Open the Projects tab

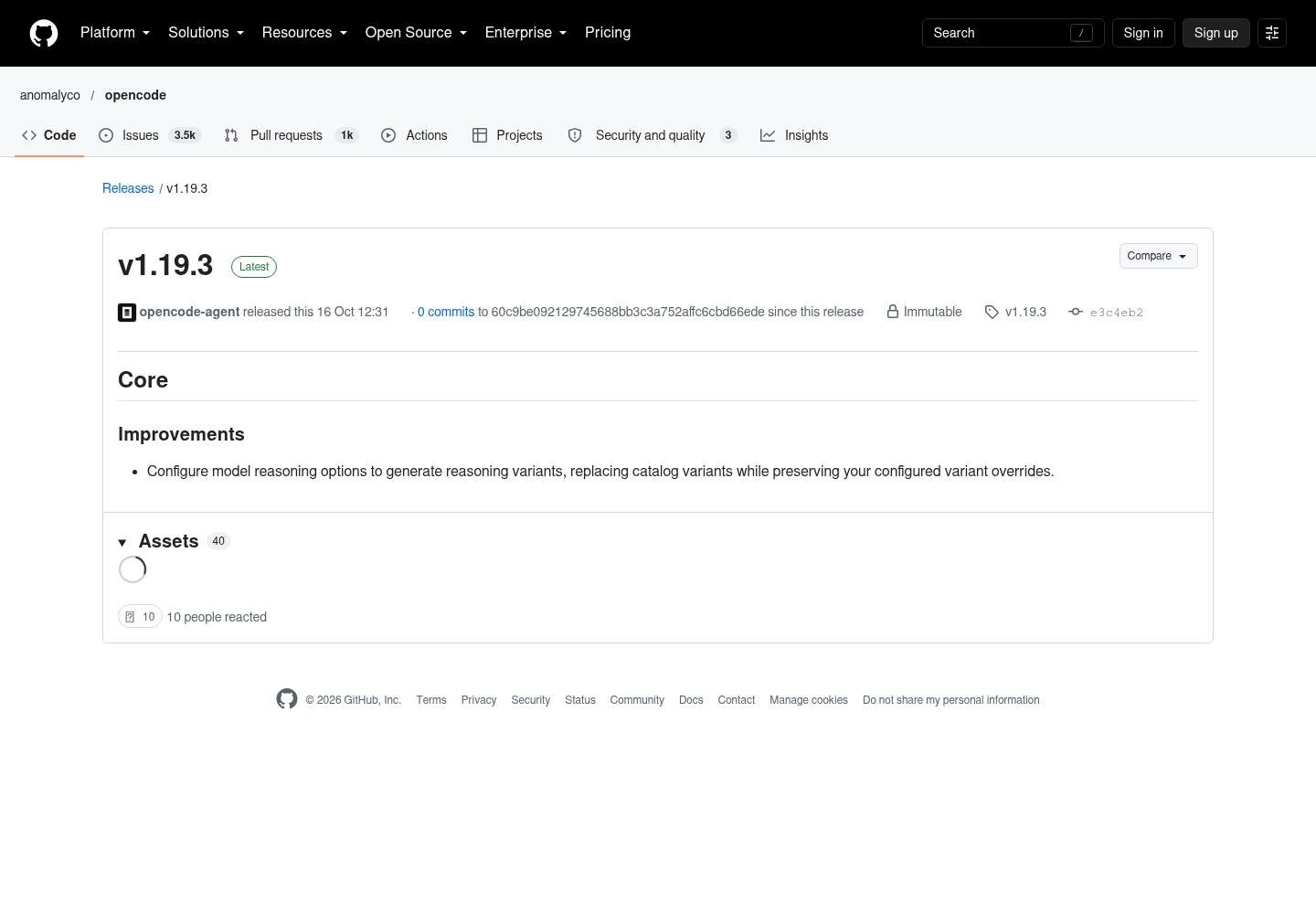coord(507,135)
